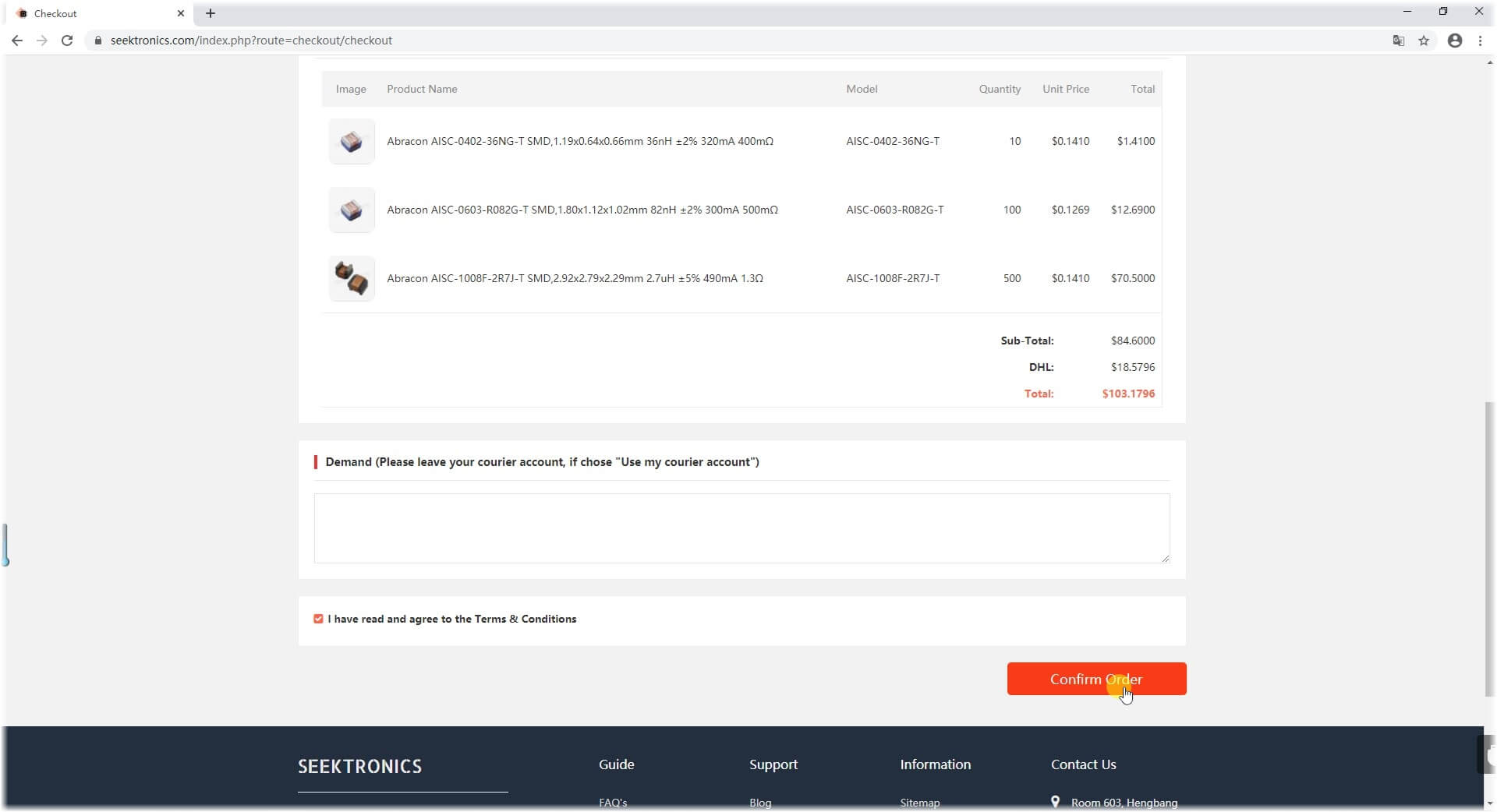Click the AISC-0603-R082G-T product thumbnail
1497x812 pixels.
(x=352, y=210)
